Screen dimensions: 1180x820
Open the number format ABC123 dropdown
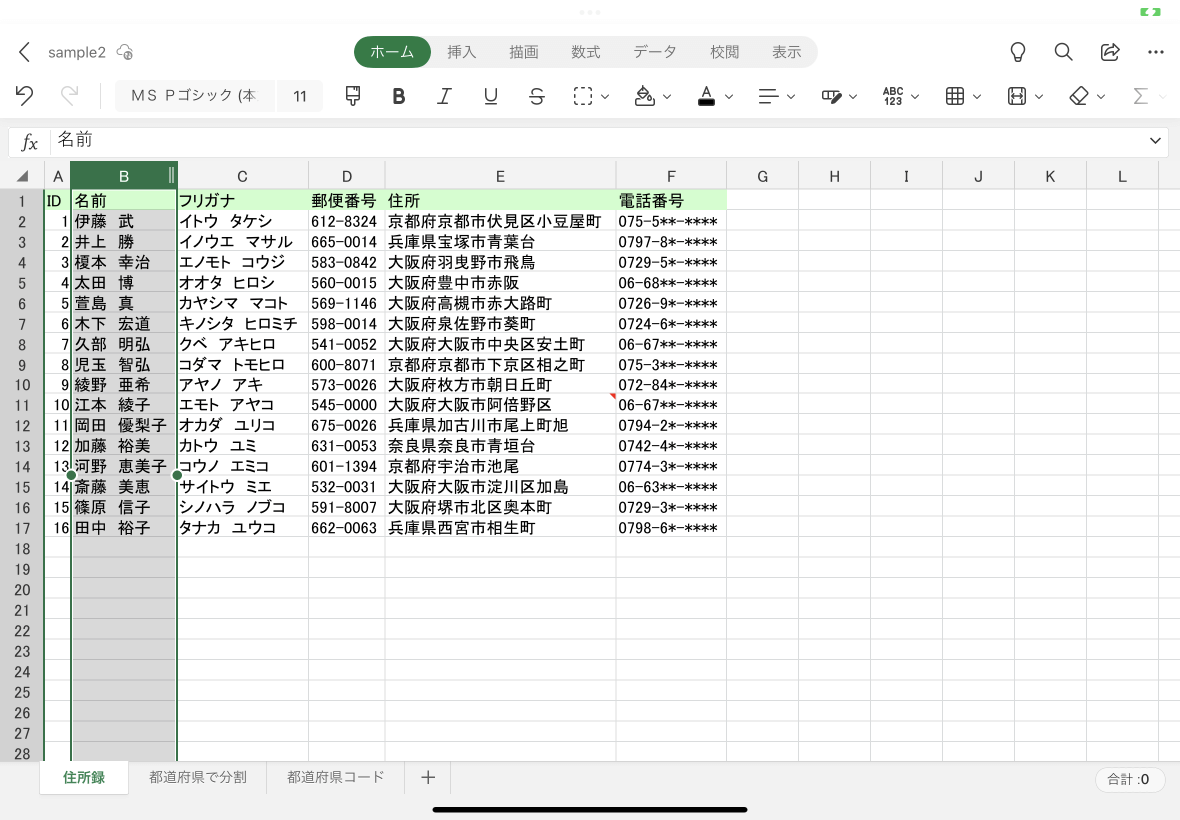coord(901,96)
